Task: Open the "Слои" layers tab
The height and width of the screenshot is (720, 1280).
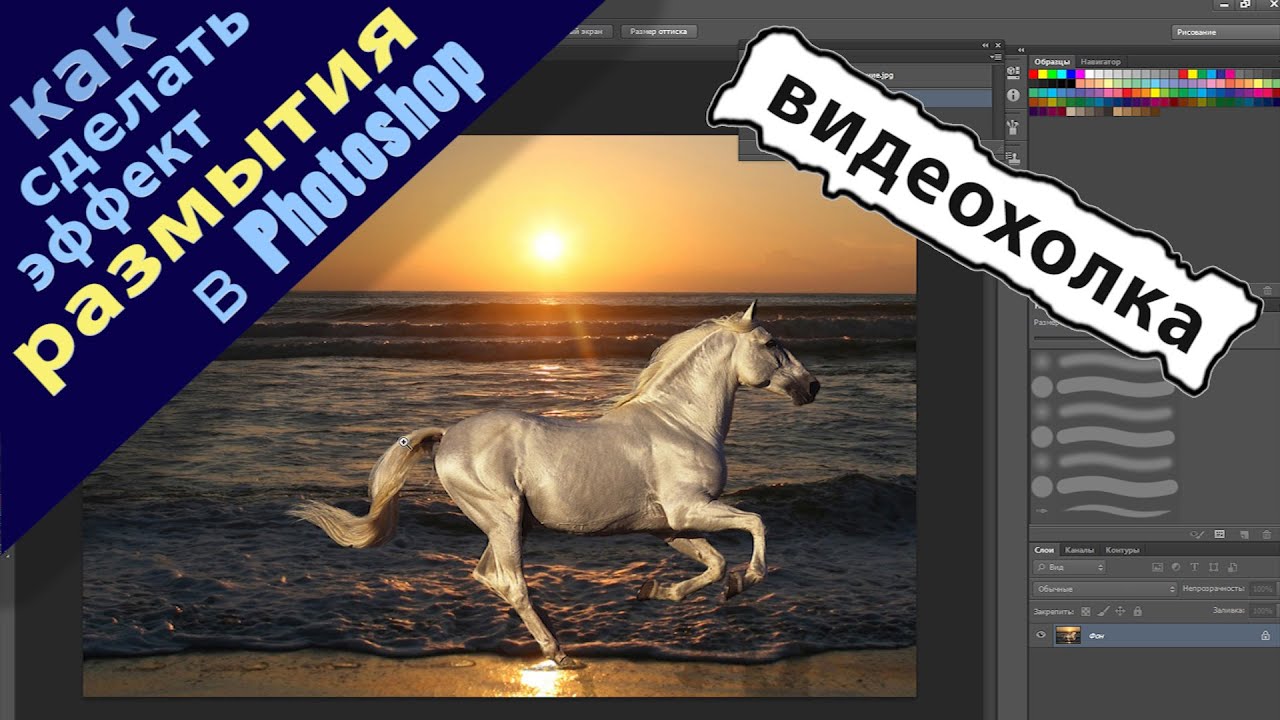Action: 1044,550
